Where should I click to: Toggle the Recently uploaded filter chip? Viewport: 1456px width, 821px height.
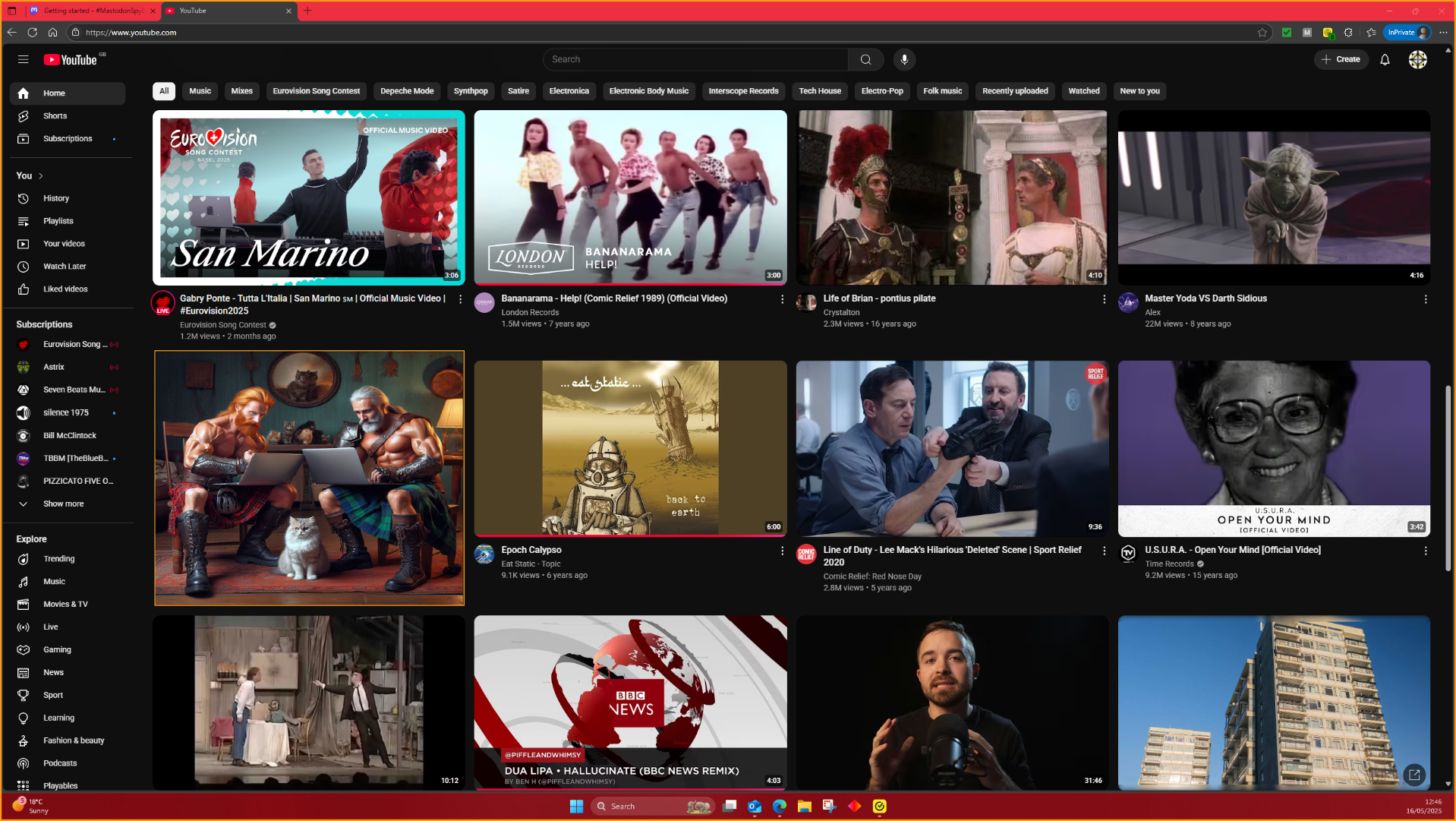click(1015, 91)
